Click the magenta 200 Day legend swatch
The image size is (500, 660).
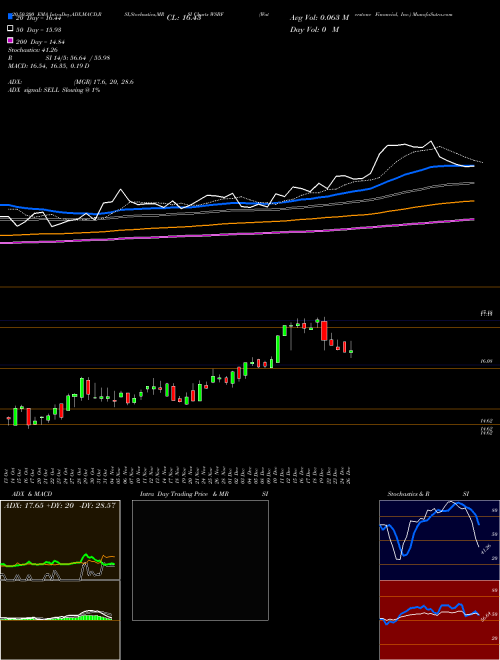tap(11, 41)
